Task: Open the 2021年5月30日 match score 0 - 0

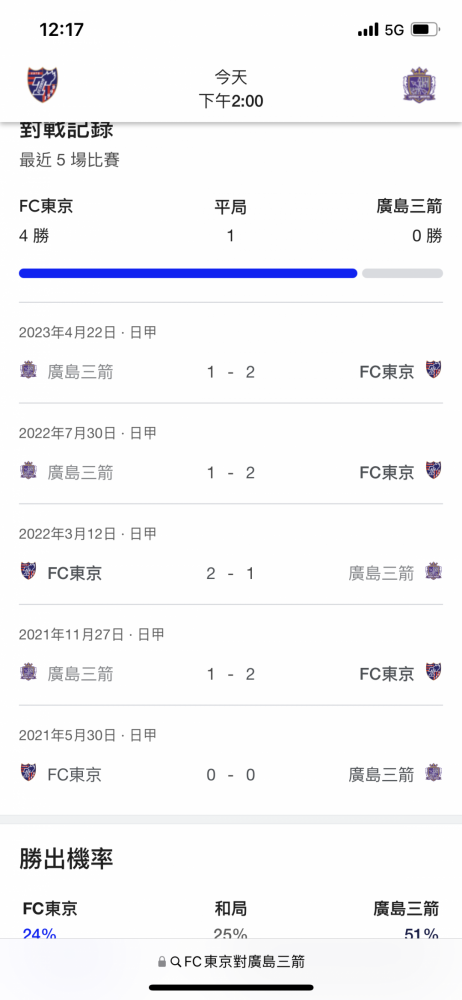Action: (x=230, y=775)
